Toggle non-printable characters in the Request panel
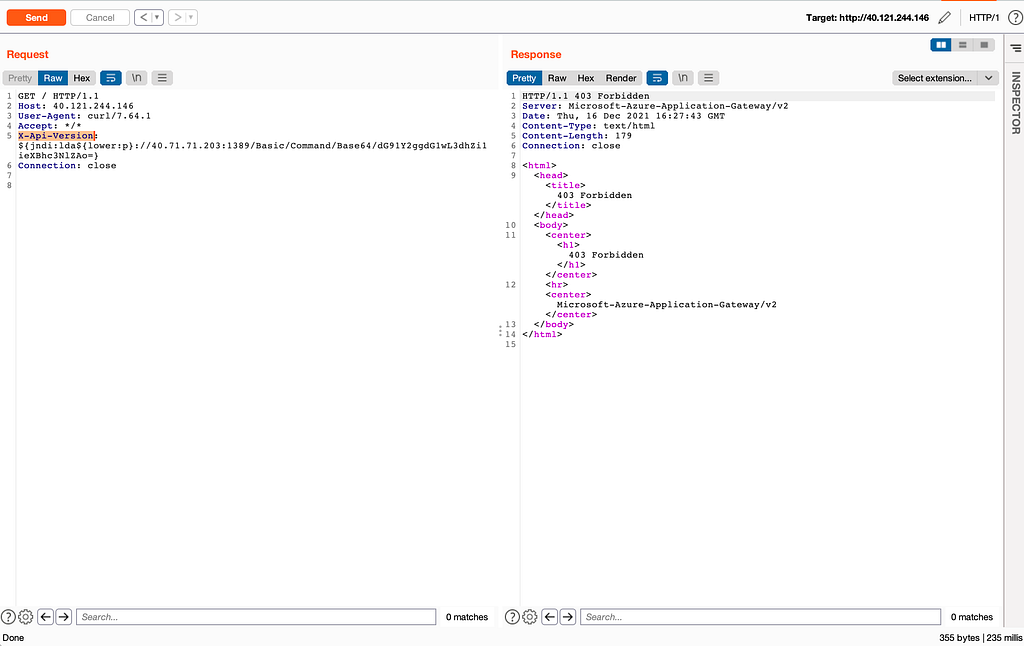Viewport: 1024px width, 646px height. [x=136, y=78]
